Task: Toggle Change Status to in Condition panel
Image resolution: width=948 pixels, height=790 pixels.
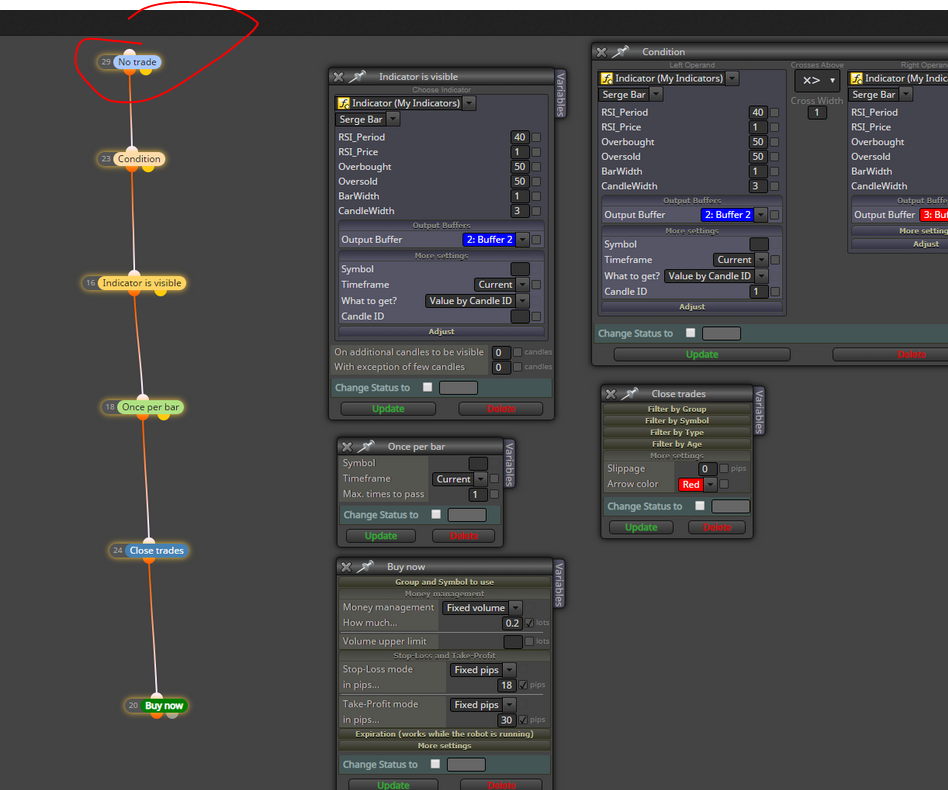Action: click(x=690, y=333)
